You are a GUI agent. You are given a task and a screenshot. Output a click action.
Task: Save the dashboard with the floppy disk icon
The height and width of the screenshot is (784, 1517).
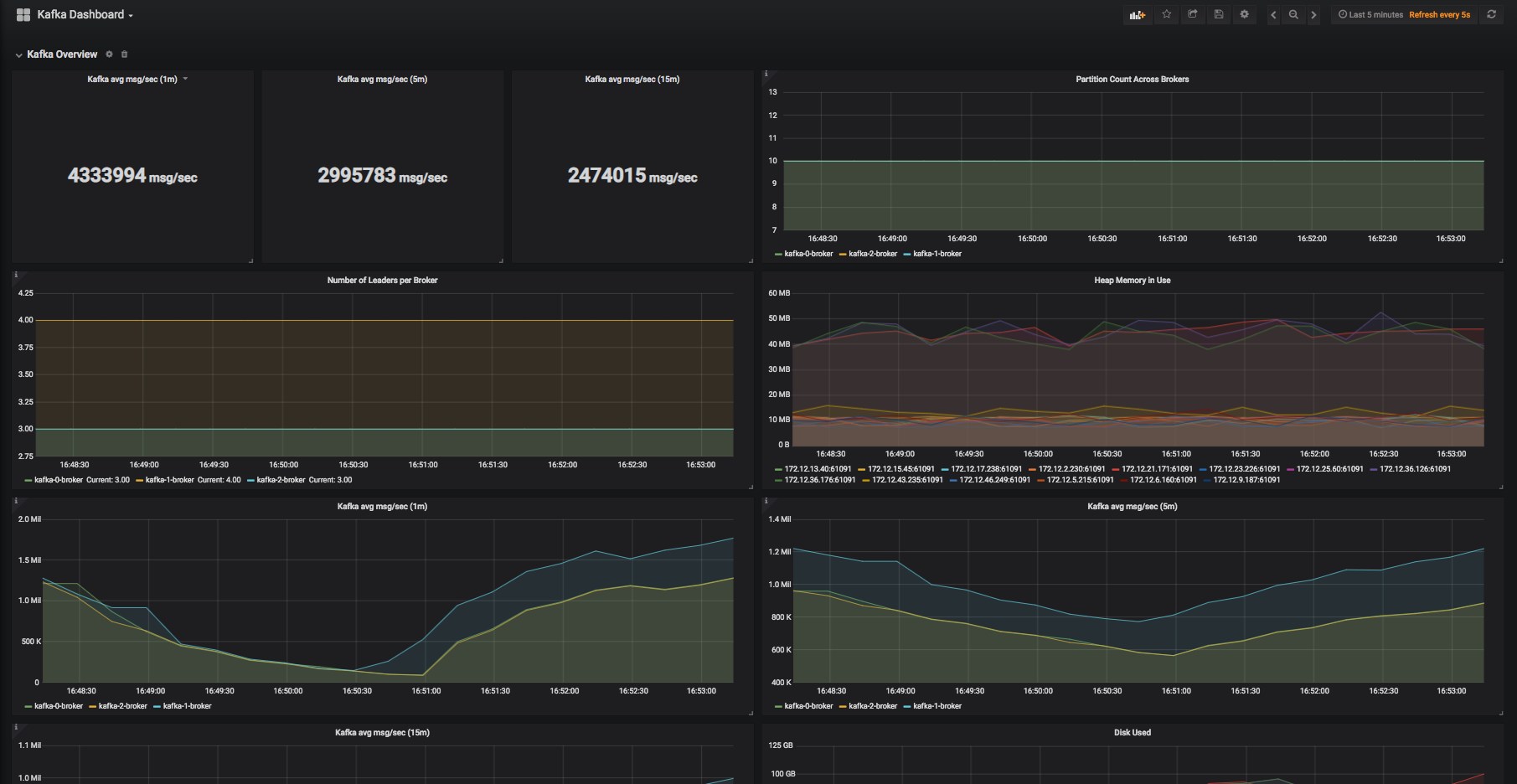1218,14
